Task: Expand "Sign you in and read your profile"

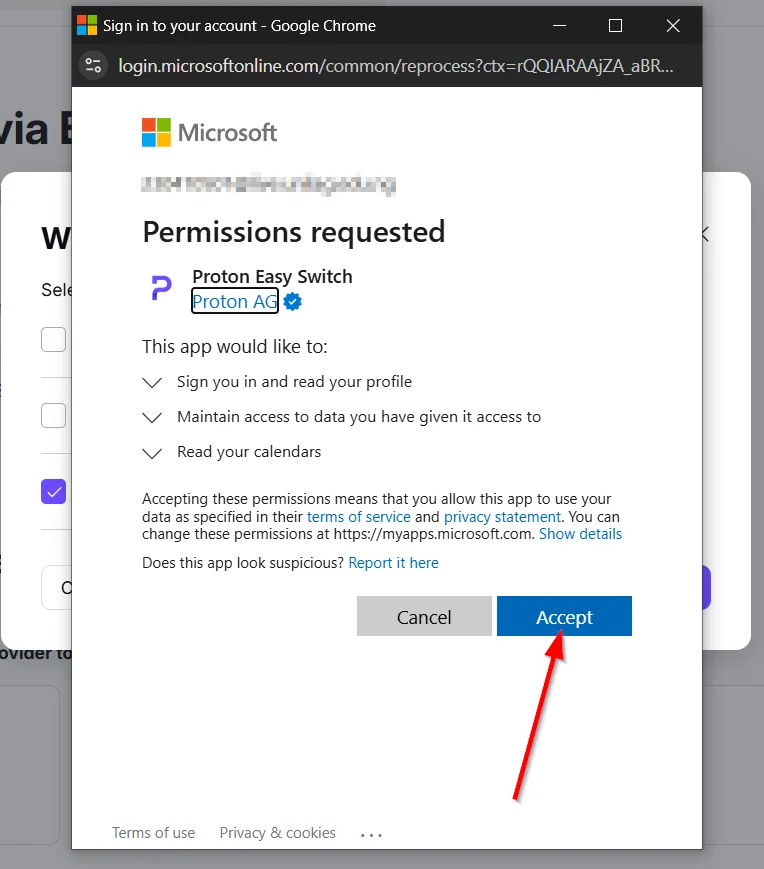Action: [152, 382]
